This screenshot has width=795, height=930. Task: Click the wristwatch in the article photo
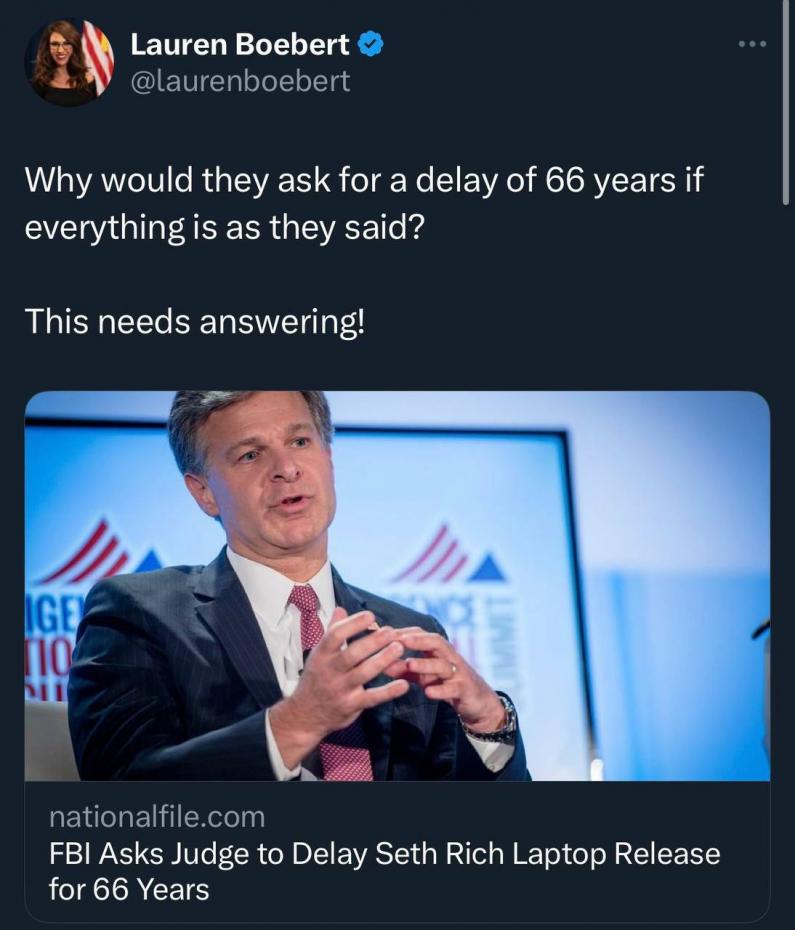(x=499, y=723)
